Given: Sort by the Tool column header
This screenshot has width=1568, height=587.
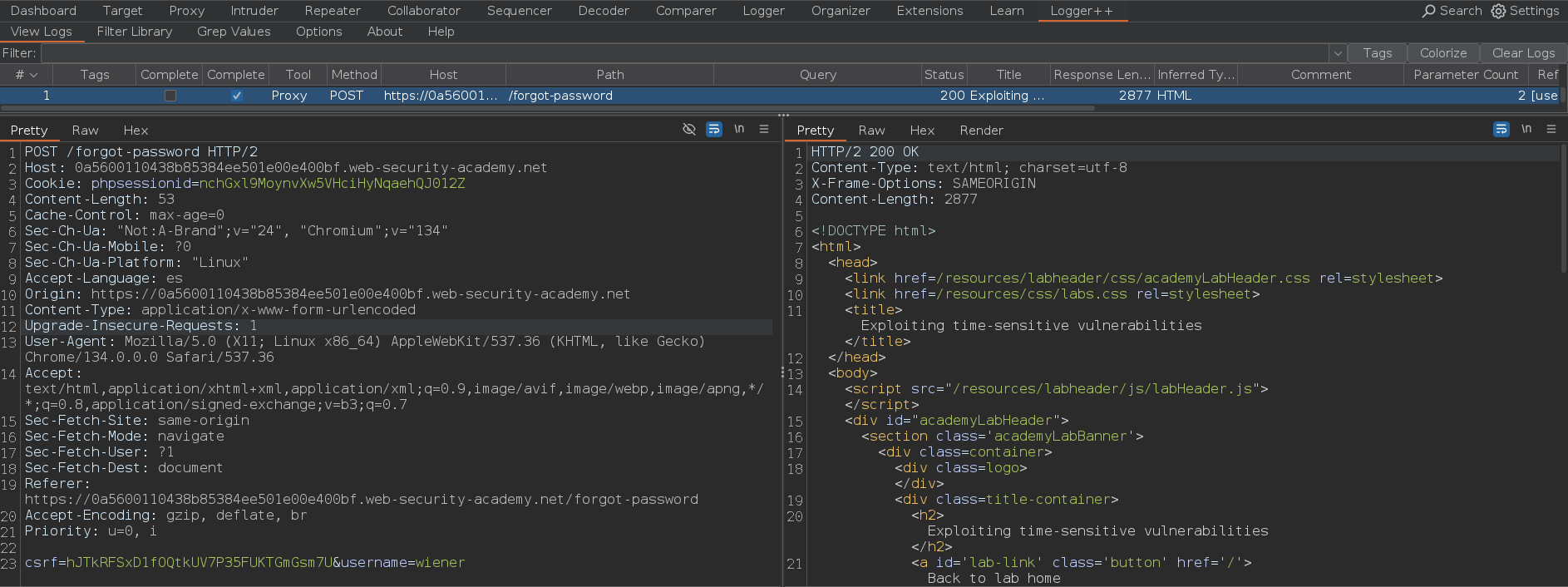Looking at the screenshot, I should [298, 75].
